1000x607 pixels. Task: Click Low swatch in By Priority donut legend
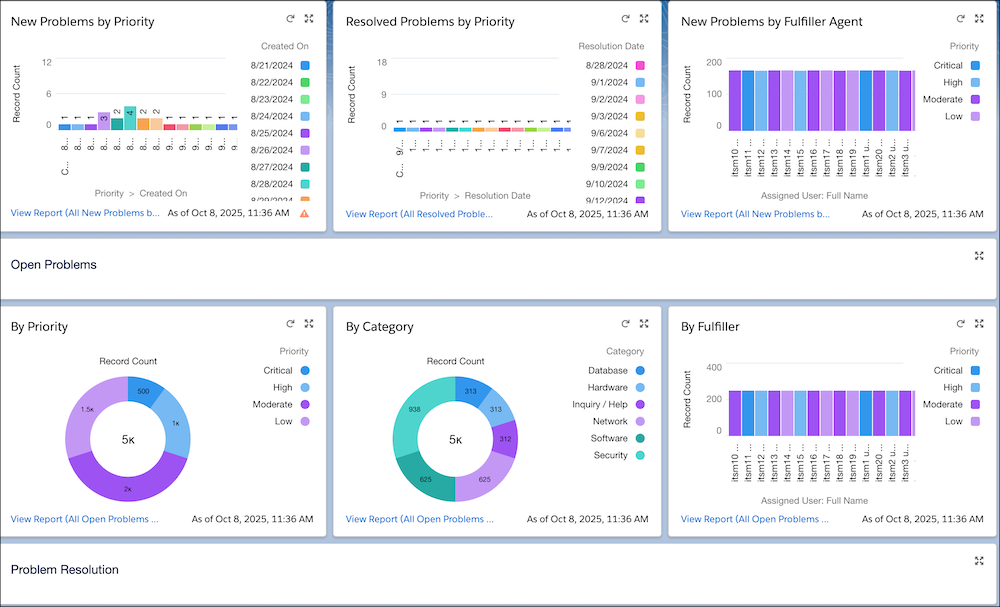pos(305,421)
